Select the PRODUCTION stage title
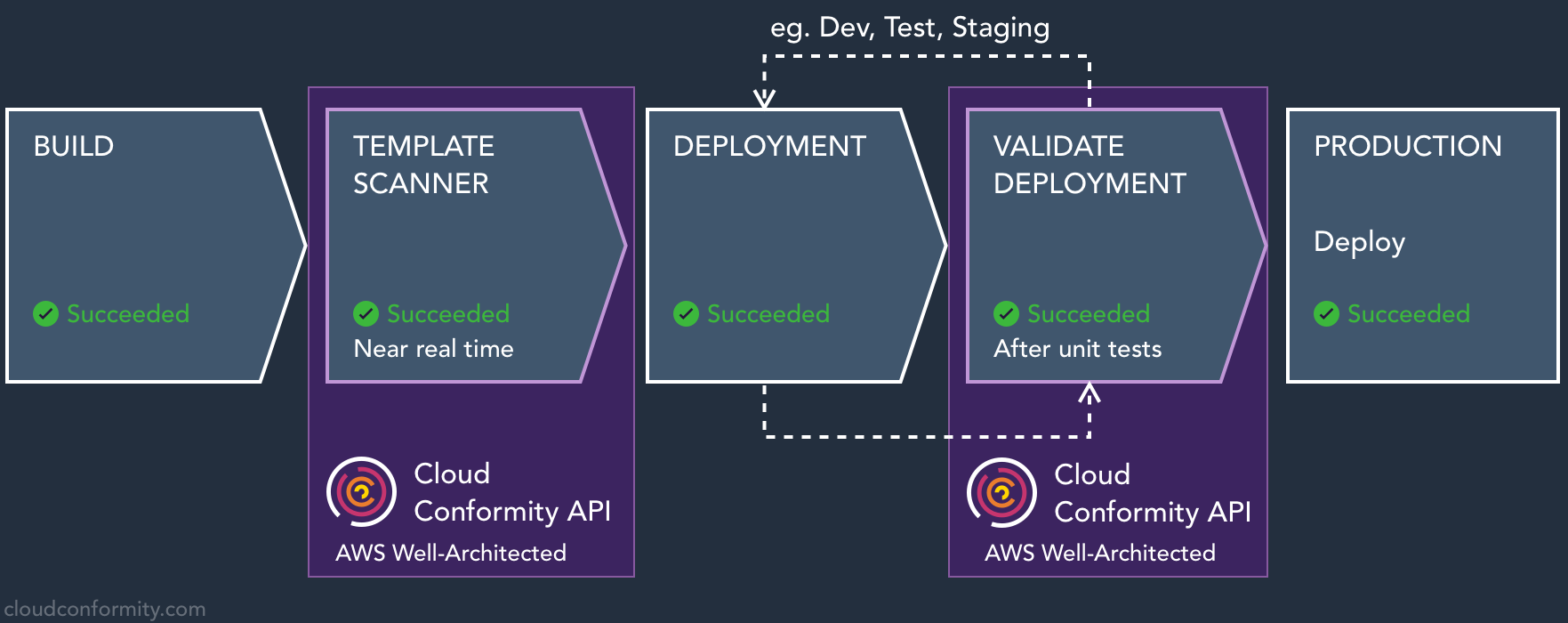 1408,146
